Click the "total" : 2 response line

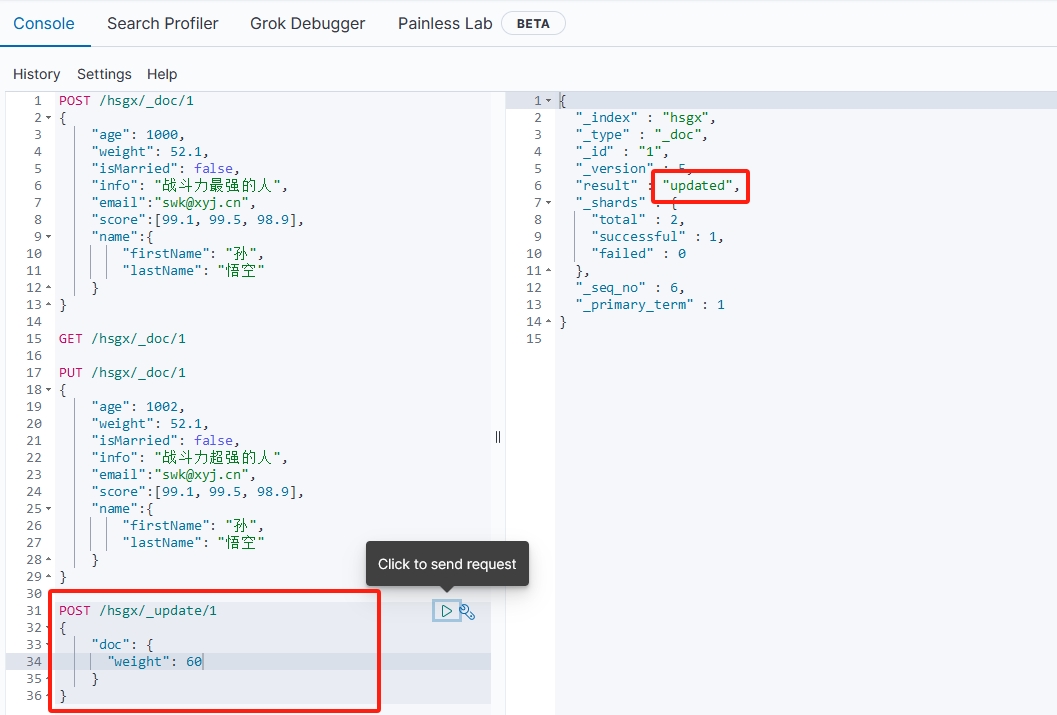click(638, 220)
